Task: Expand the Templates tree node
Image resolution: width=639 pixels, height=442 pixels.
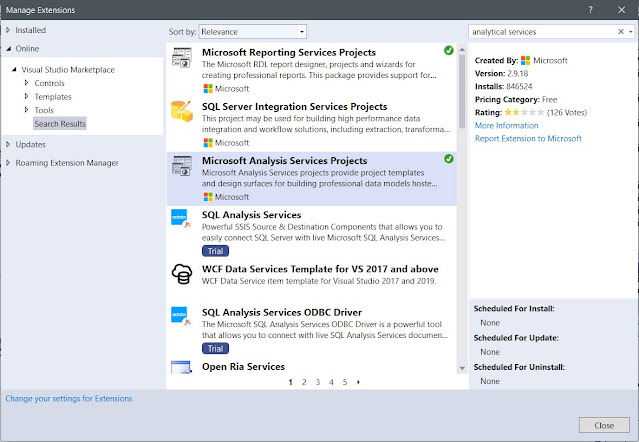Action: (x=26, y=97)
